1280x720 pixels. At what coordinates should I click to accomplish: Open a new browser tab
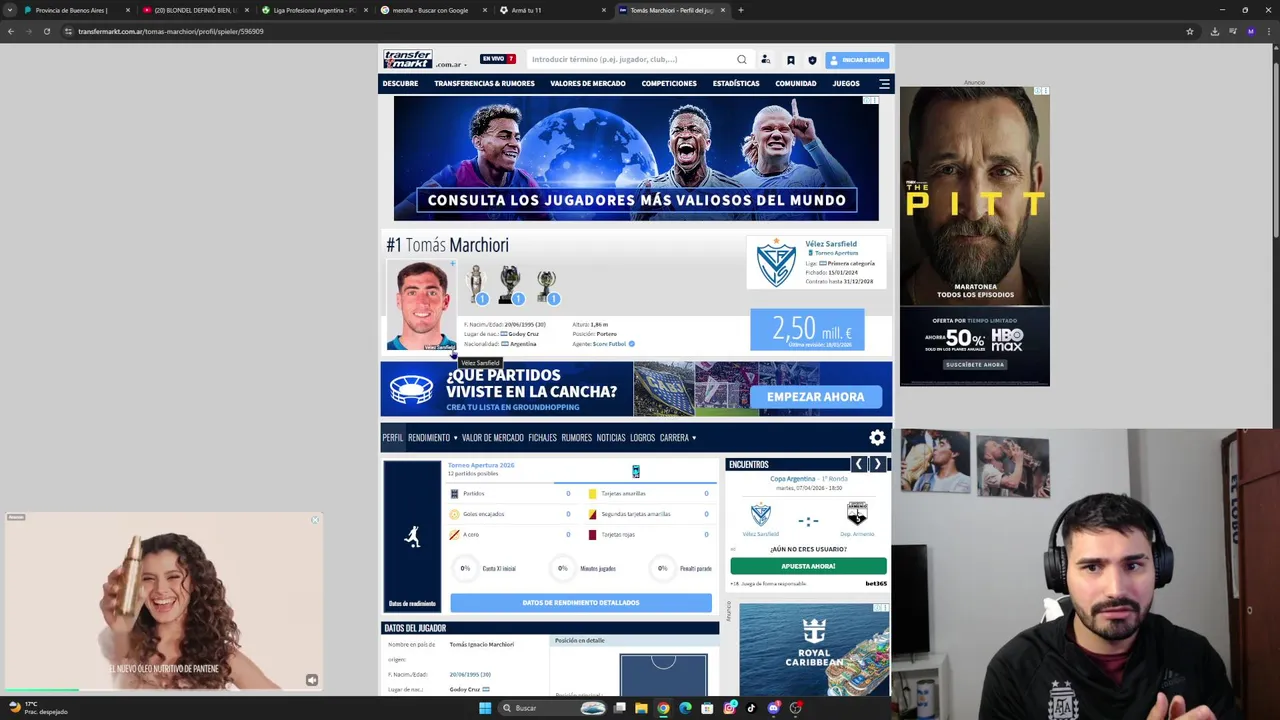pyautogui.click(x=740, y=10)
